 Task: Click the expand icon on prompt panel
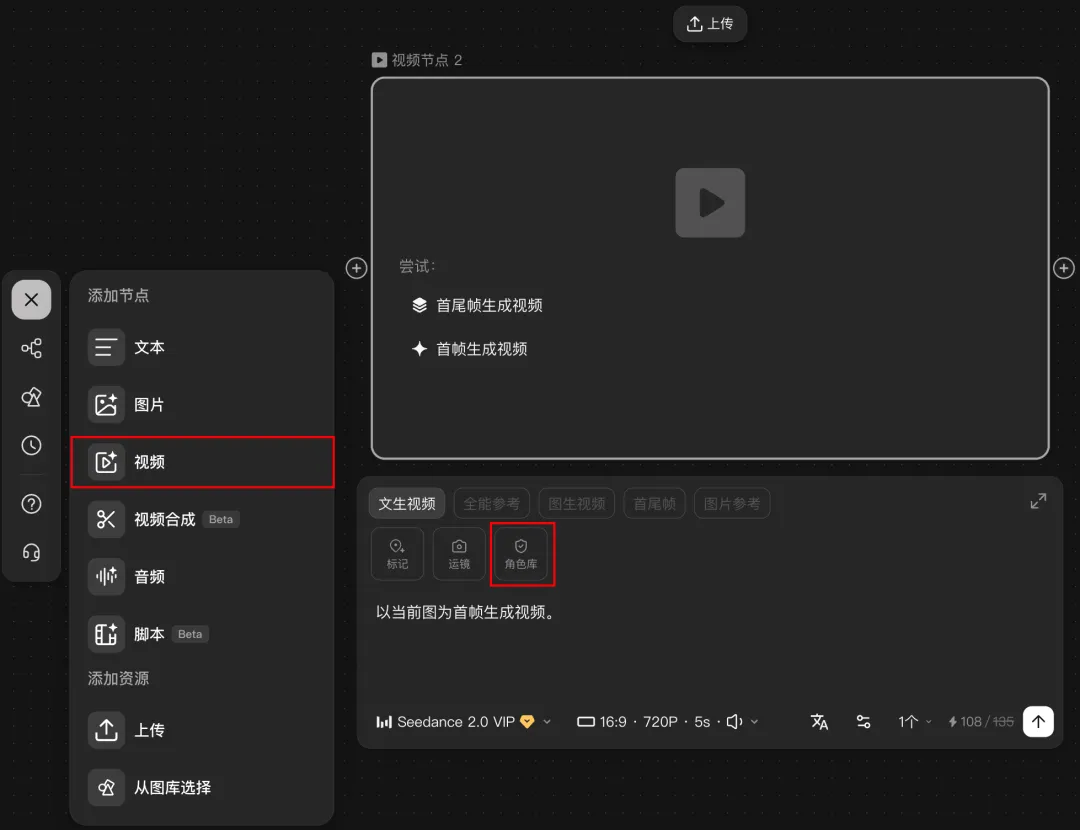click(1038, 500)
